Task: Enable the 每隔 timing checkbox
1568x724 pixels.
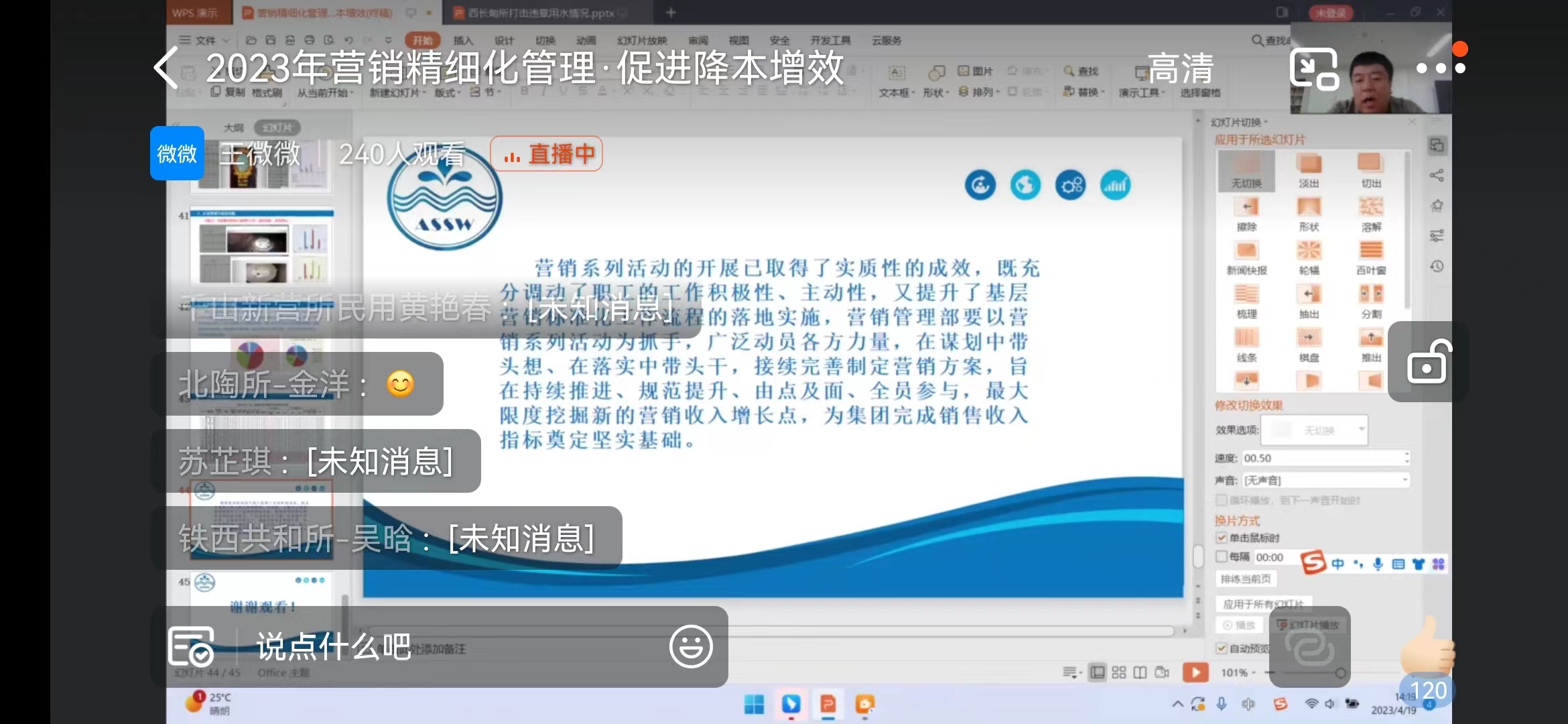Action: (x=1222, y=557)
